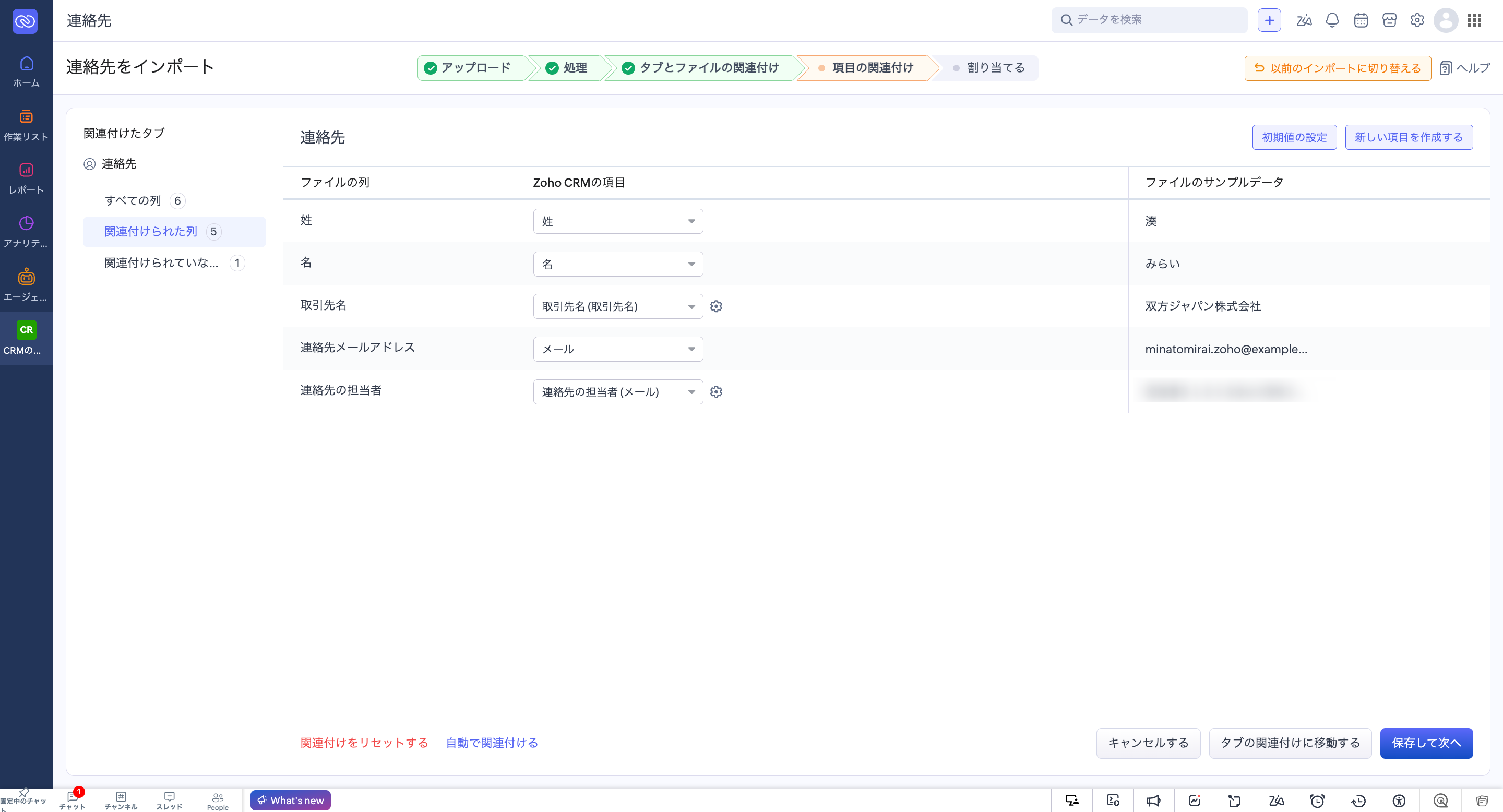Expand the 取引先名 (取引先名) dropdown

pyautogui.click(x=618, y=306)
